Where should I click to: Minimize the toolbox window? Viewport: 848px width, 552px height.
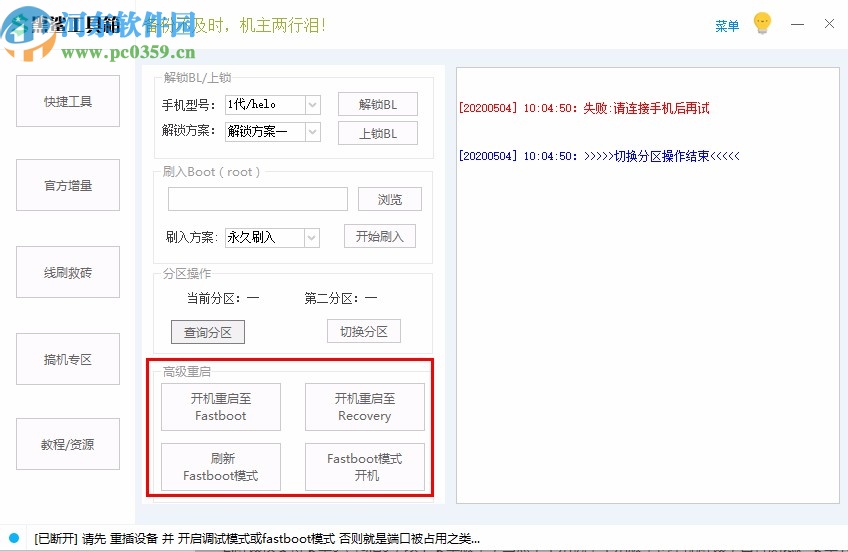(797, 24)
